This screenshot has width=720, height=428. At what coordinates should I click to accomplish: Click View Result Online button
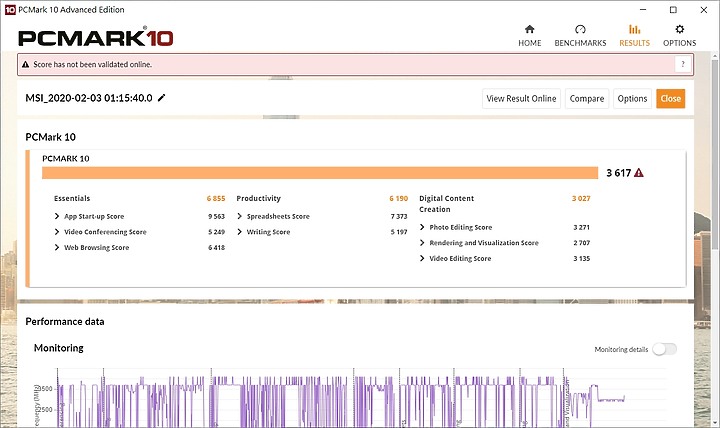pos(521,99)
